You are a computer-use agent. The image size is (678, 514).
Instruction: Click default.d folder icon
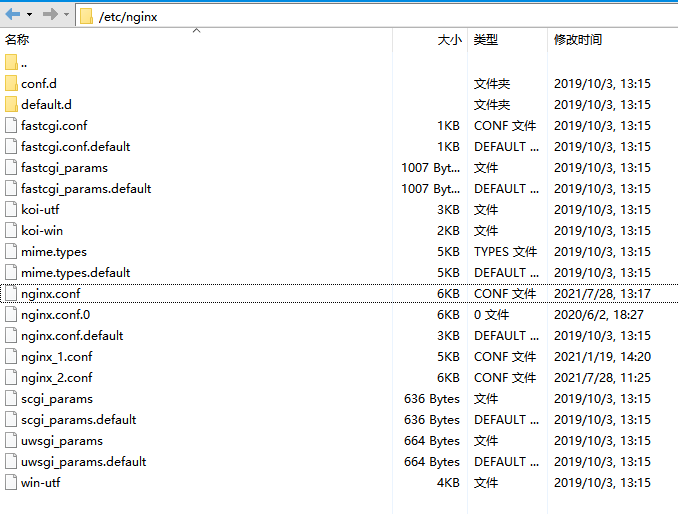coord(11,104)
